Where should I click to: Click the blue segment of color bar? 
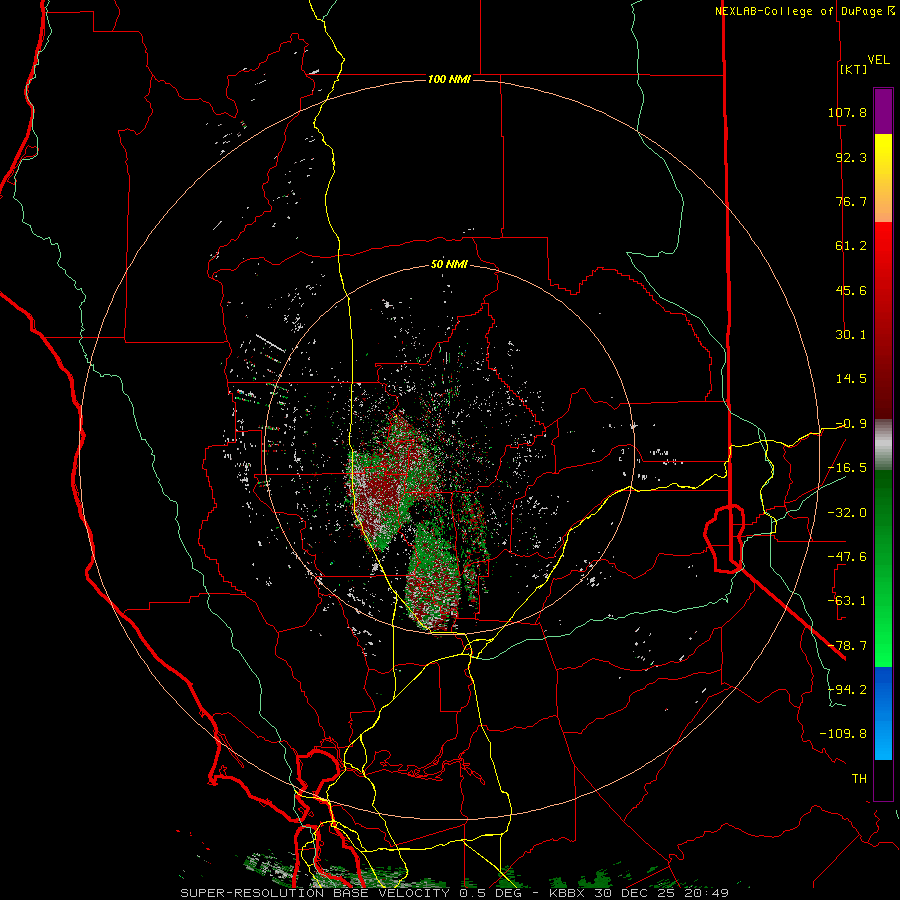pyautogui.click(x=883, y=713)
